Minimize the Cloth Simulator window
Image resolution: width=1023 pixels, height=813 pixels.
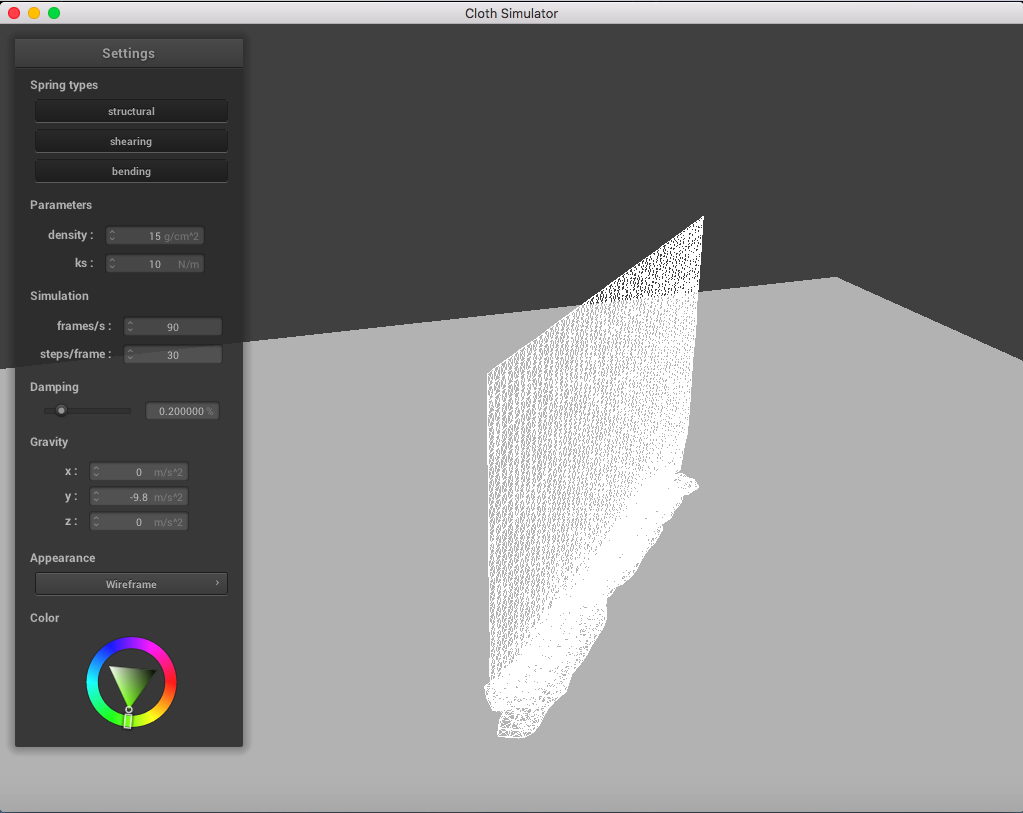[34, 13]
